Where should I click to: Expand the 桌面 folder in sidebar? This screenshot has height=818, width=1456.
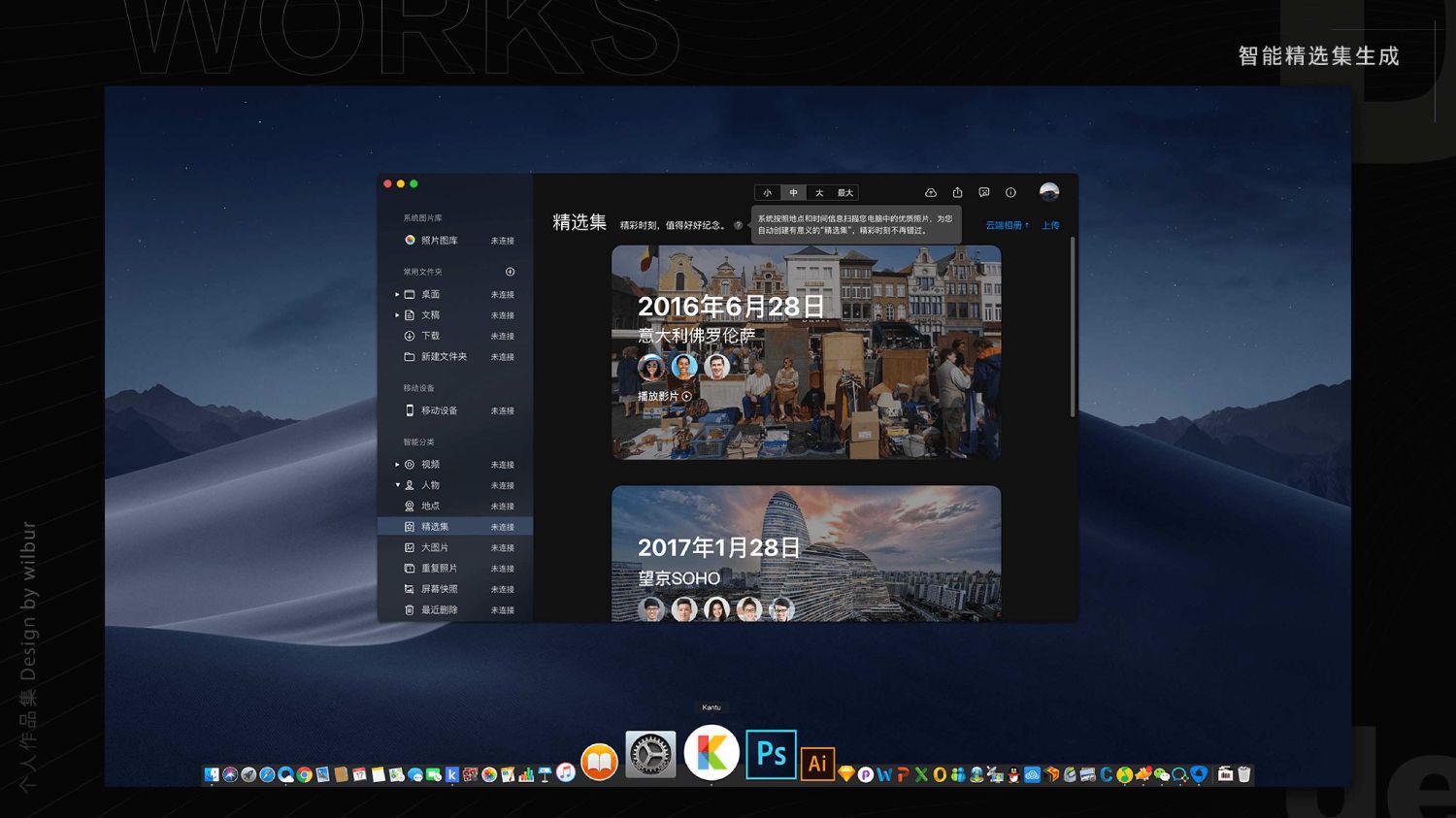click(397, 294)
